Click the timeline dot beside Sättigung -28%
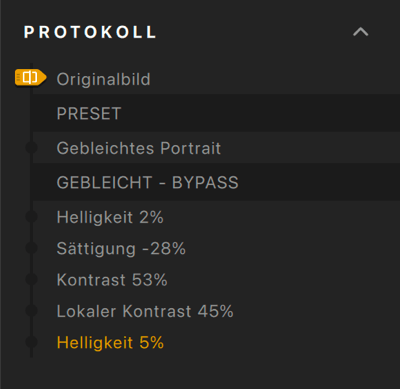 point(32,248)
